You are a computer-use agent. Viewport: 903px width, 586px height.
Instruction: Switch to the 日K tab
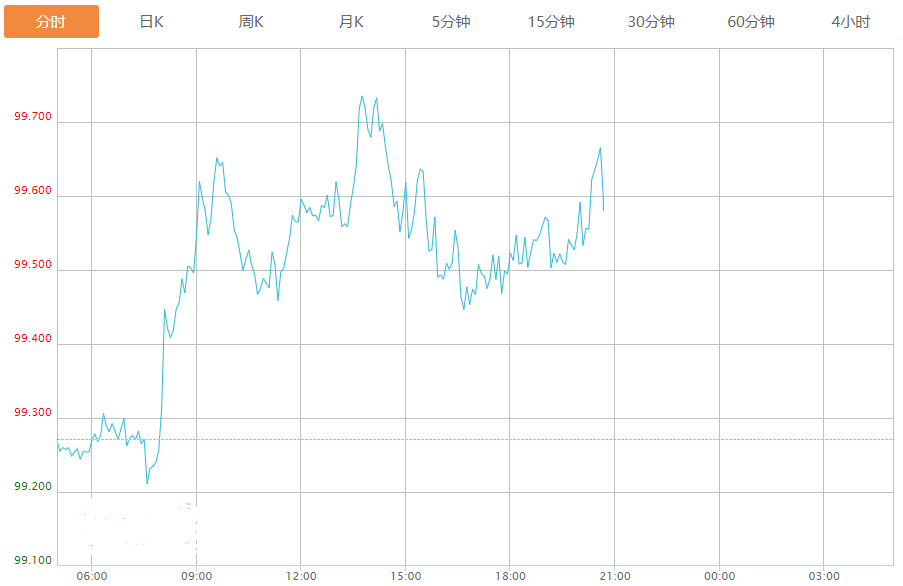click(151, 21)
